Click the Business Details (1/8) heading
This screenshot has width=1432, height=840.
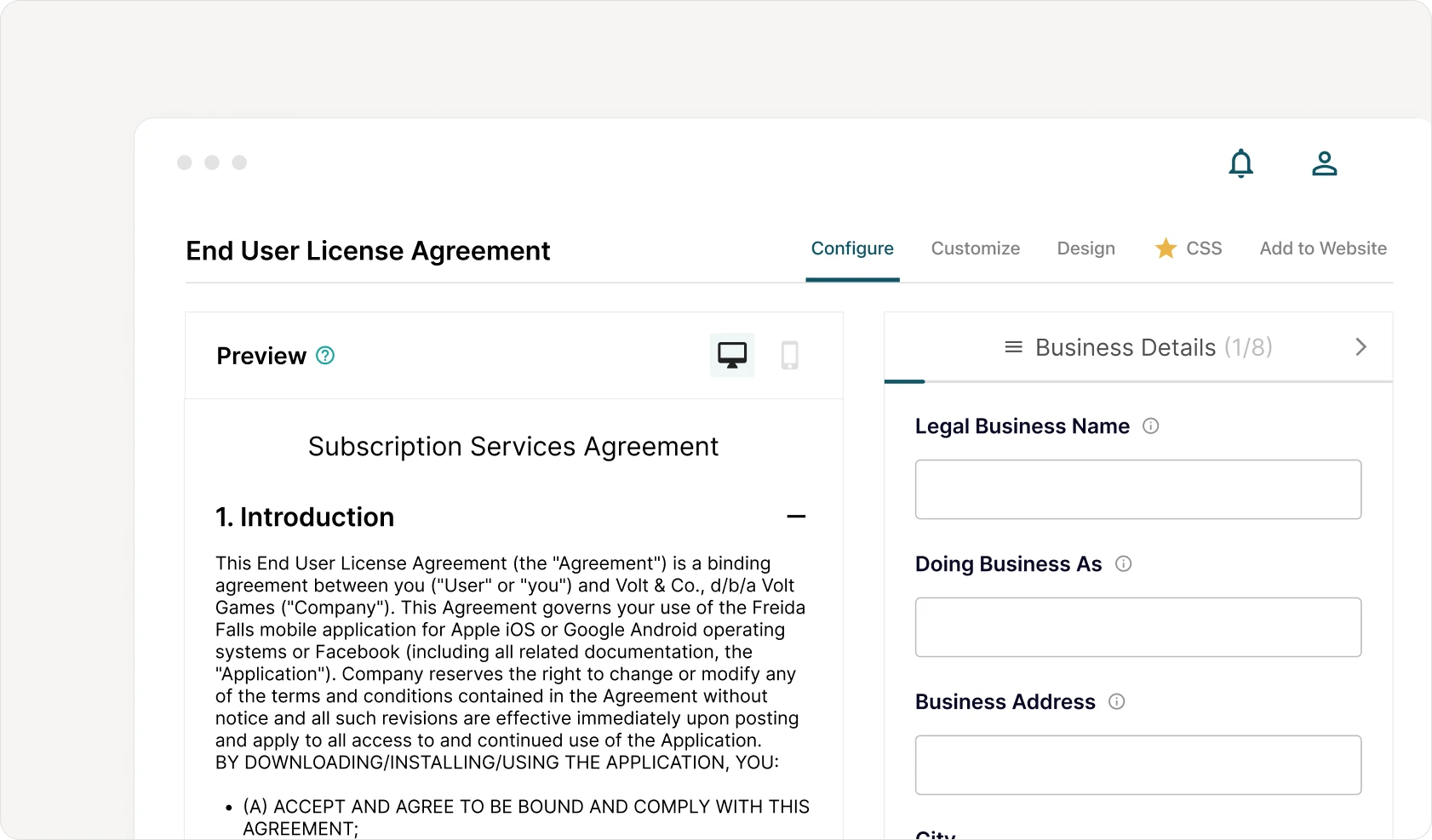point(1154,347)
